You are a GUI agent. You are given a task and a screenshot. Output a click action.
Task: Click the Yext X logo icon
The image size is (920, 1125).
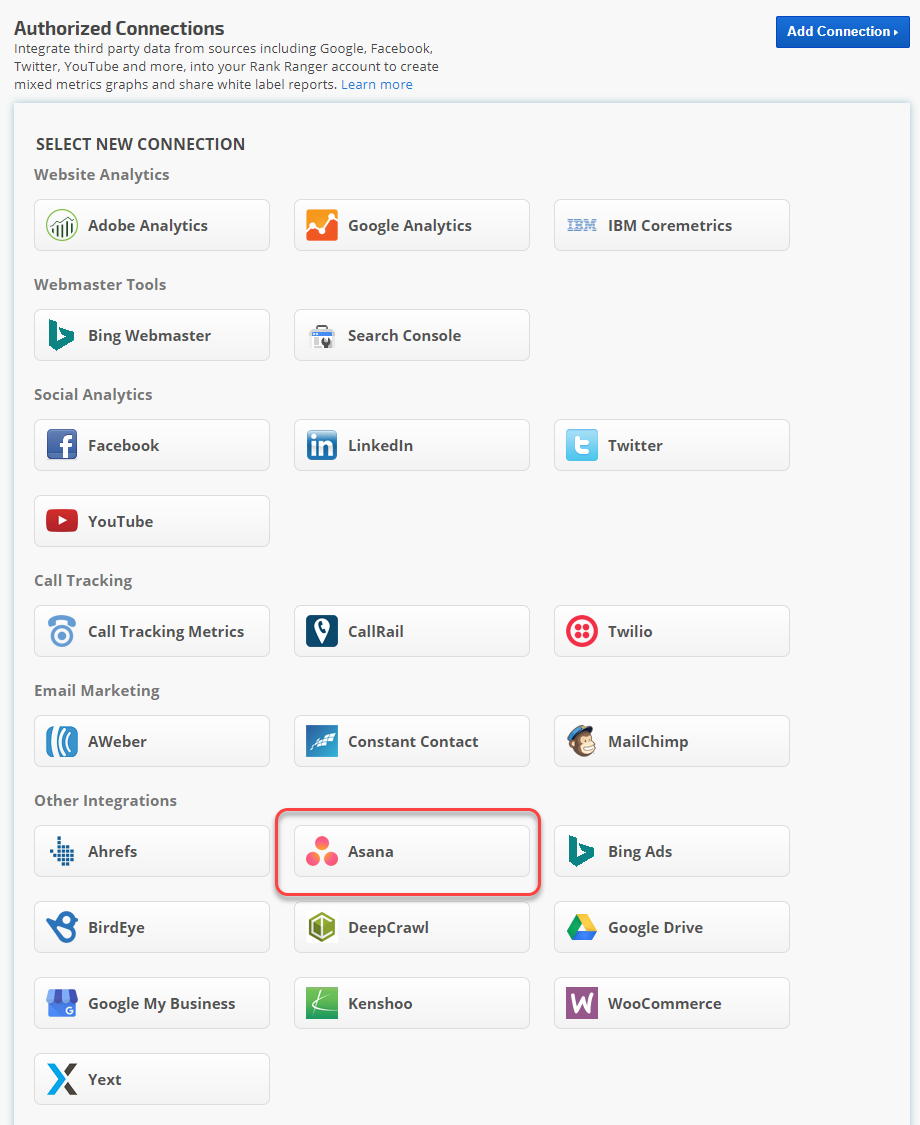pyautogui.click(x=62, y=1079)
